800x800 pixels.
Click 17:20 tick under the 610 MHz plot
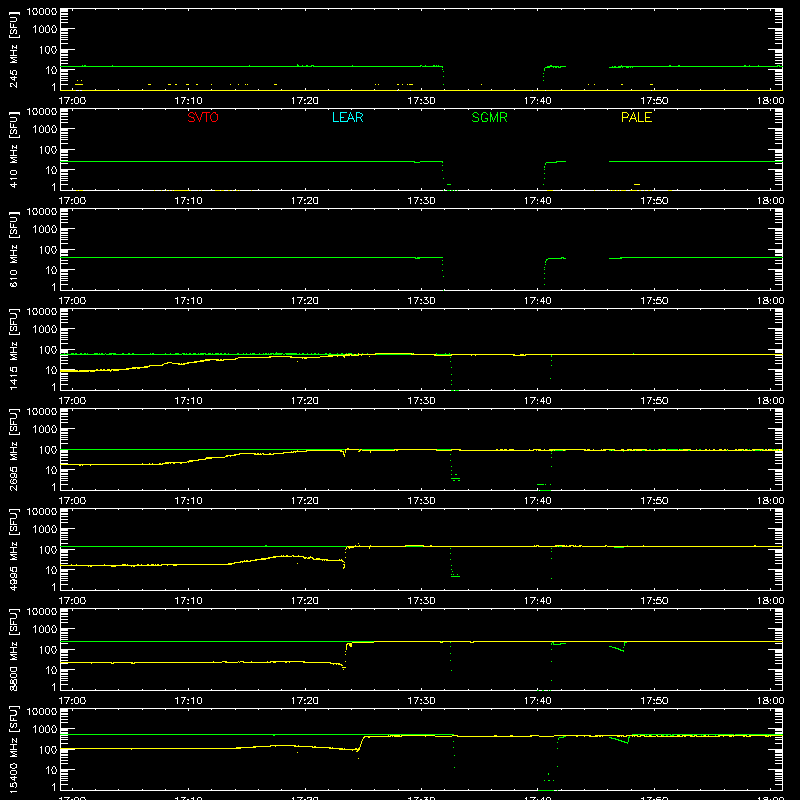(305, 301)
